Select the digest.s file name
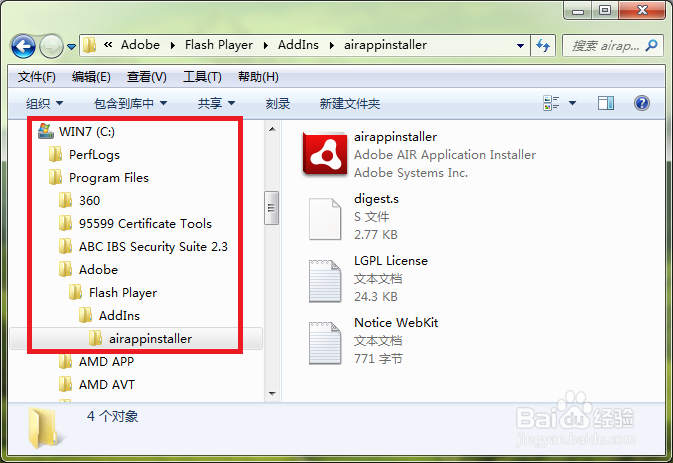Viewport: 673px width, 463px height. click(x=376, y=199)
